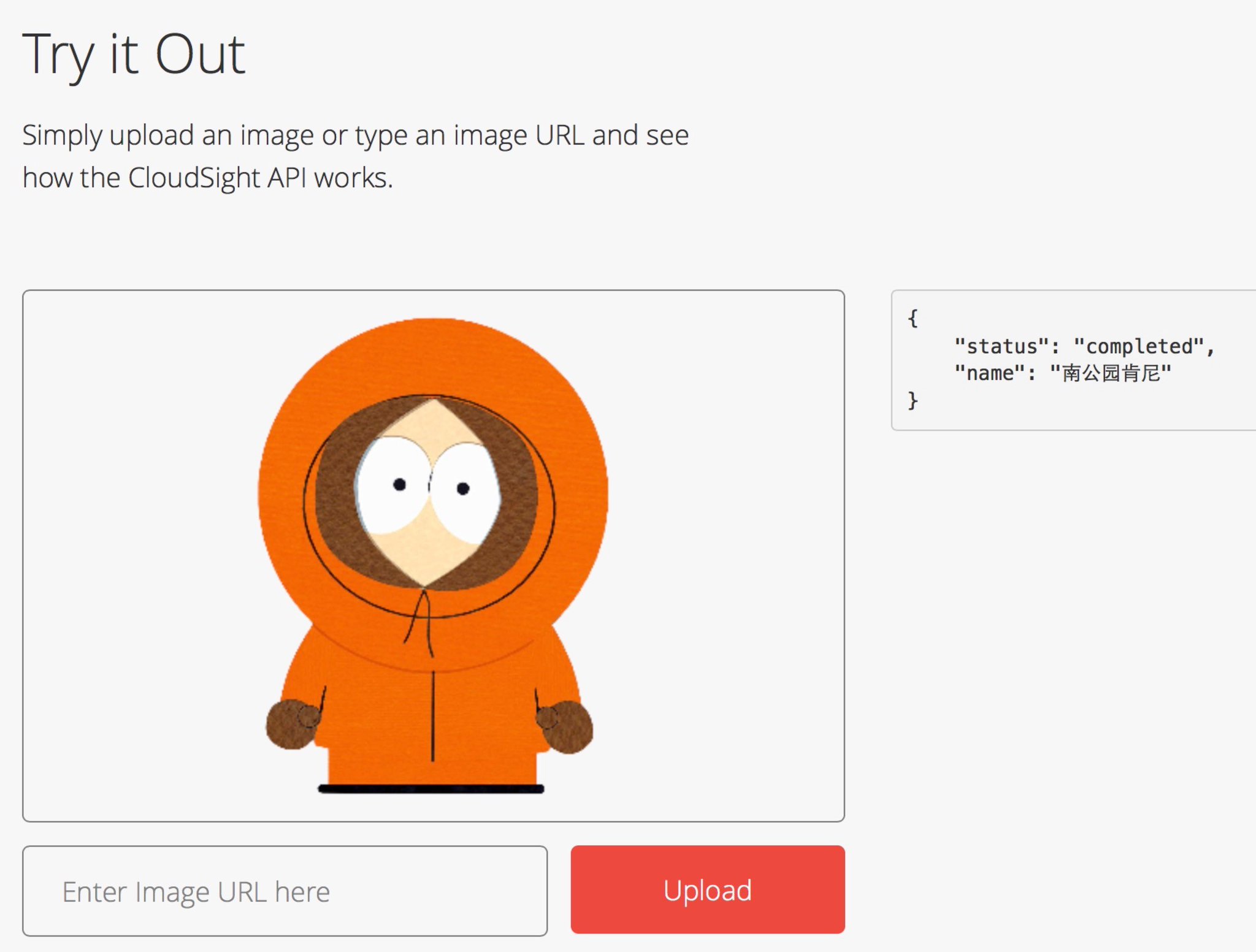1256x952 pixels.
Task: Click the "Simply upload an image" description text
Action: pyautogui.click(x=355, y=135)
